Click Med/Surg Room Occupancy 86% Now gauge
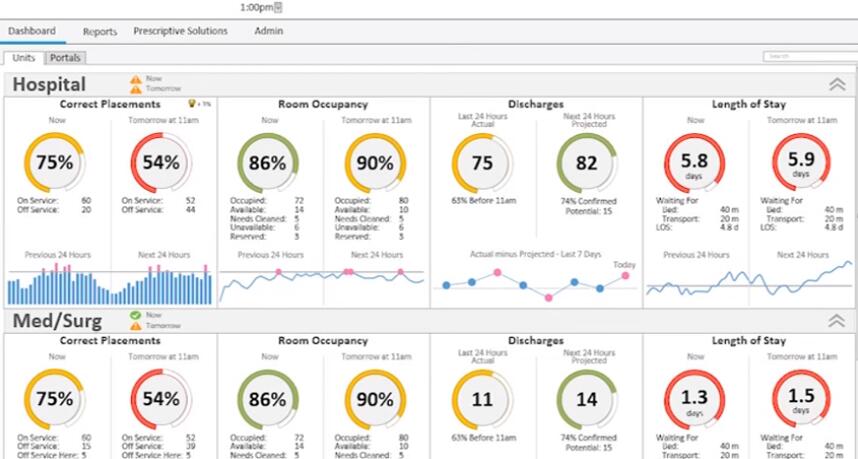Image resolution: width=858 pixels, height=459 pixels. 268,399
